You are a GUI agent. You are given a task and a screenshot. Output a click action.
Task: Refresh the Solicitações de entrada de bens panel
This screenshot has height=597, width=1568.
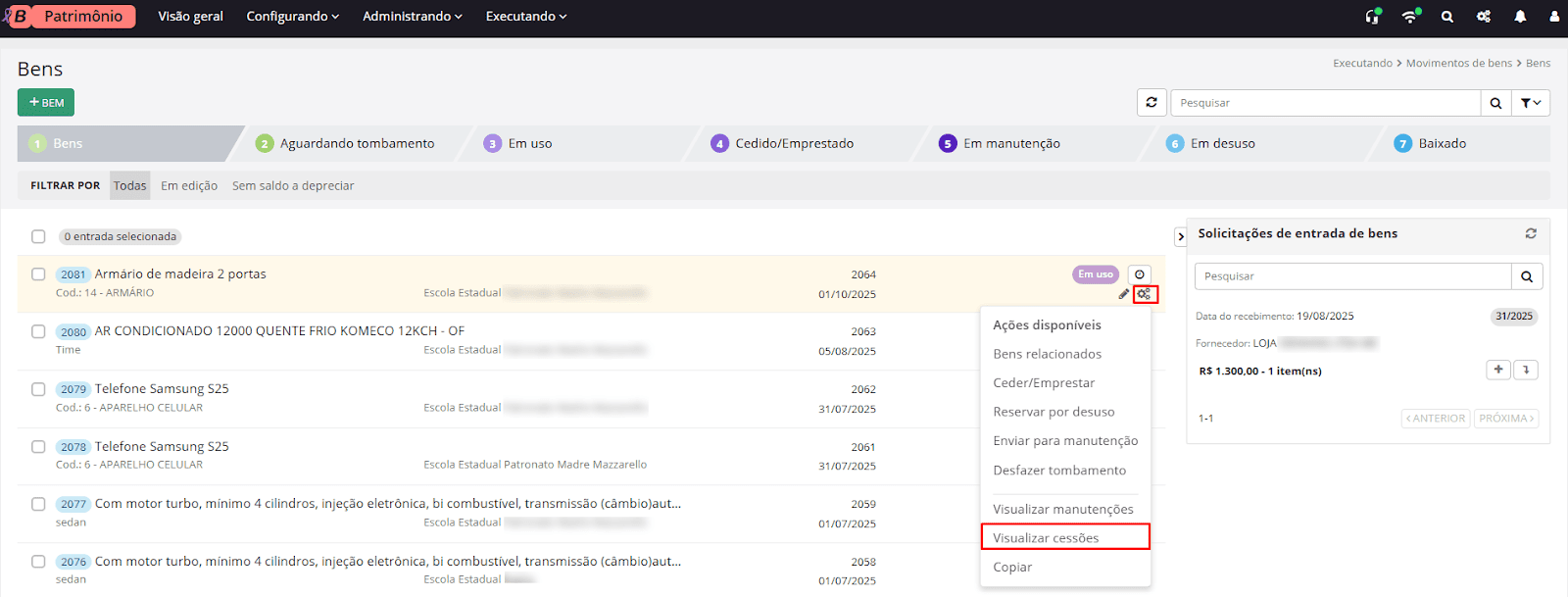tap(1531, 233)
